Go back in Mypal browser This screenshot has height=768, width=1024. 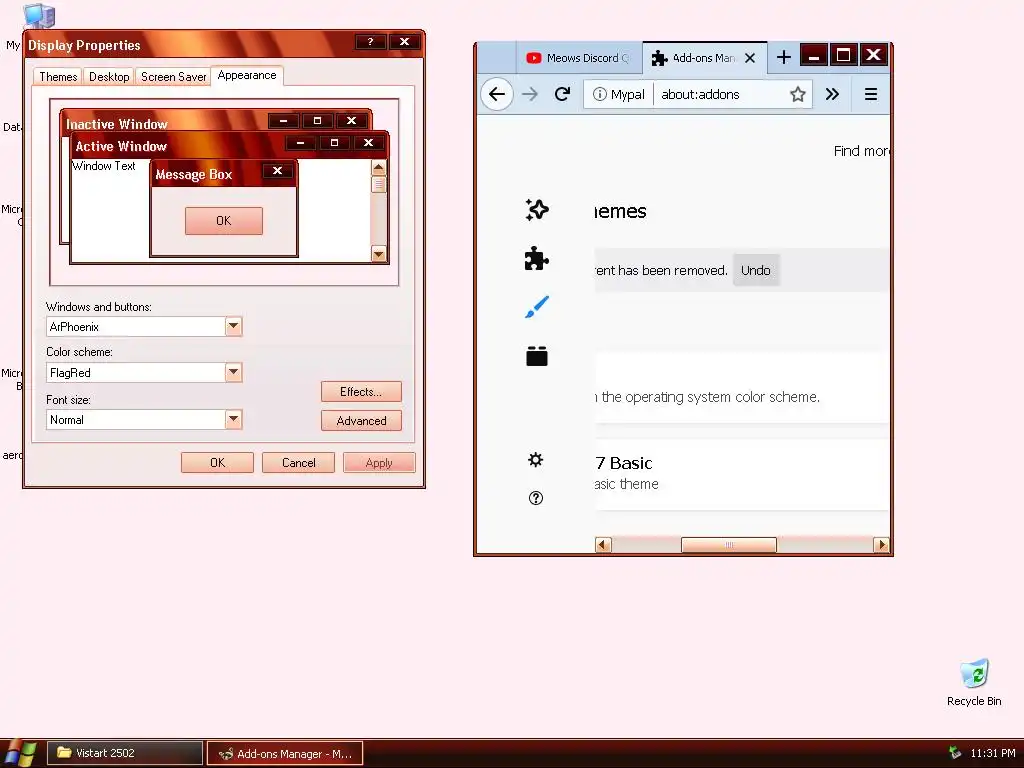click(497, 94)
